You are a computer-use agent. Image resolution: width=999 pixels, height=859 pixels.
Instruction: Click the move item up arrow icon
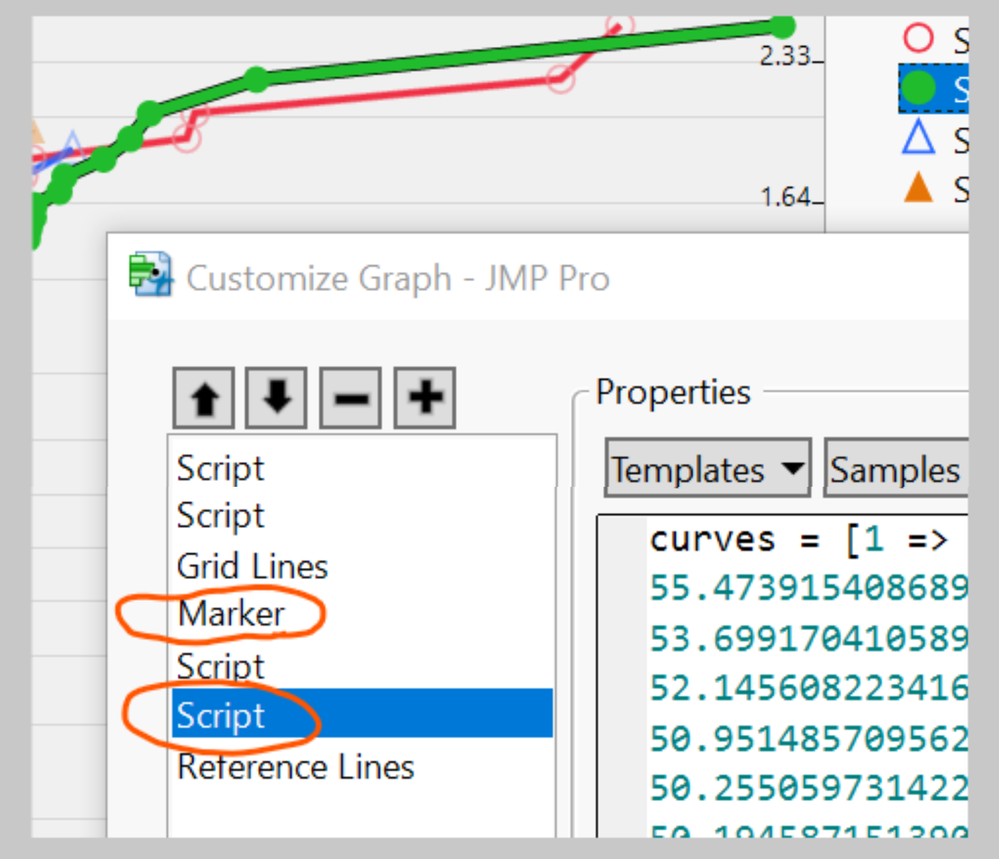pyautogui.click(x=203, y=396)
